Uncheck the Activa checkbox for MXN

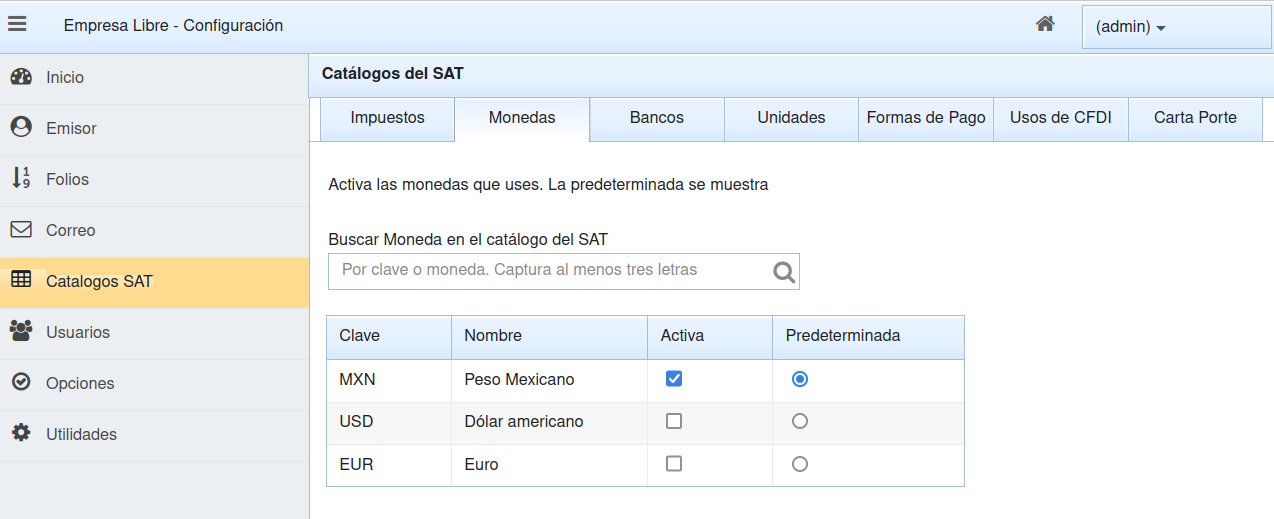[x=674, y=379]
